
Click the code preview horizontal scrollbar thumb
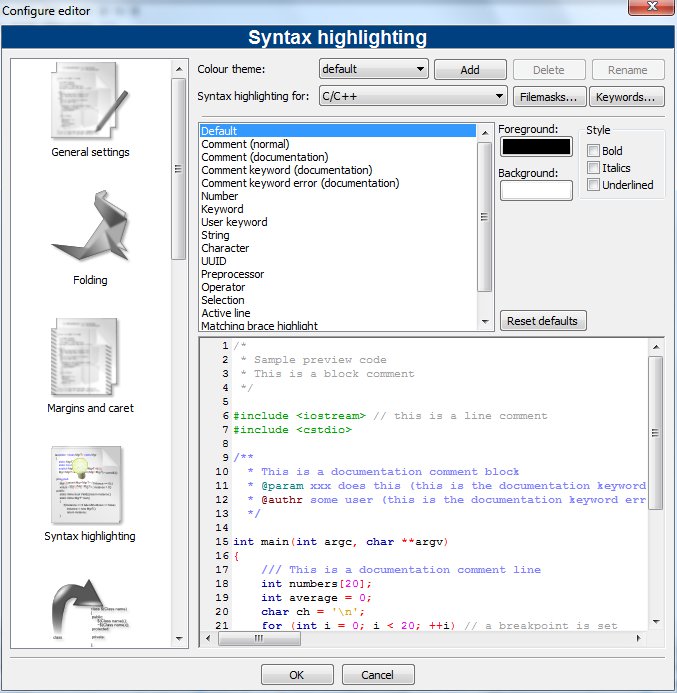click(259, 638)
